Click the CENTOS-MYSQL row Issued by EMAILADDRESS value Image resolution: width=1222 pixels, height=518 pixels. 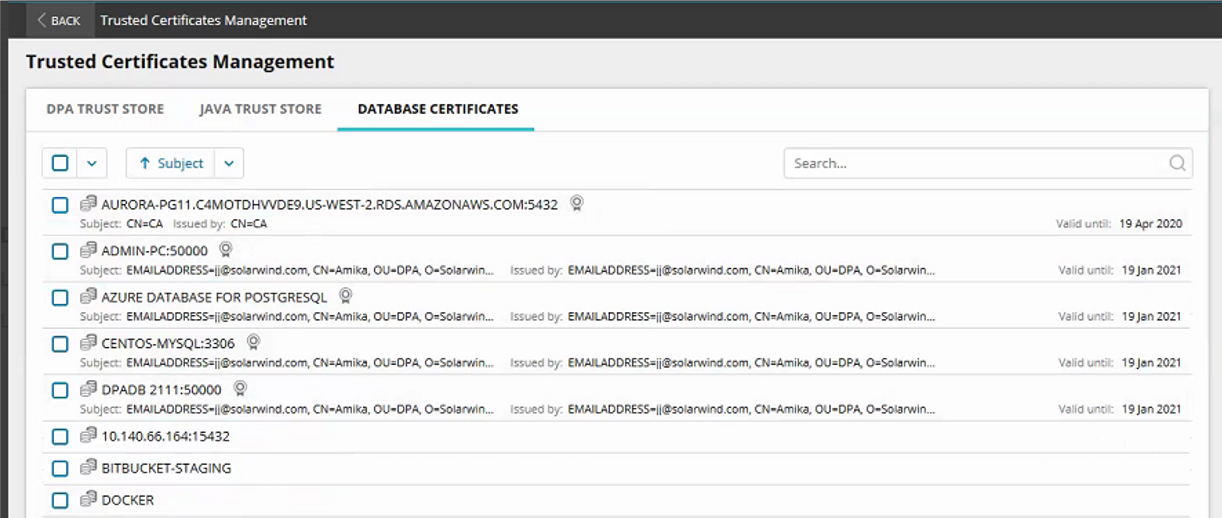tap(752, 363)
